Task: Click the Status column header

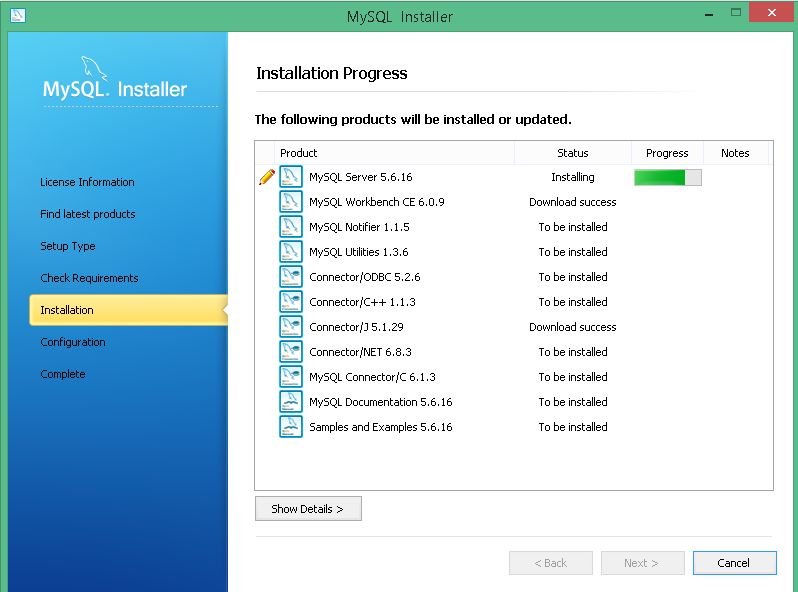Action: [x=573, y=153]
